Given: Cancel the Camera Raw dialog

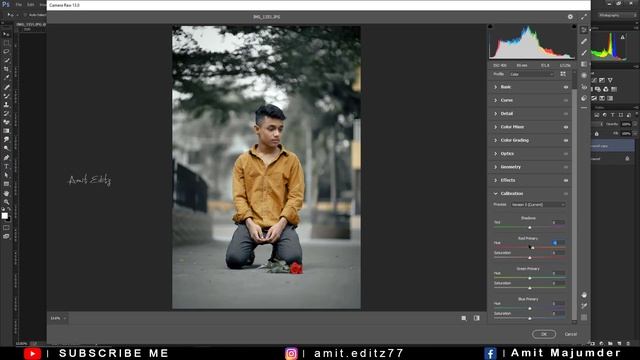Looking at the screenshot, I should [x=571, y=334].
